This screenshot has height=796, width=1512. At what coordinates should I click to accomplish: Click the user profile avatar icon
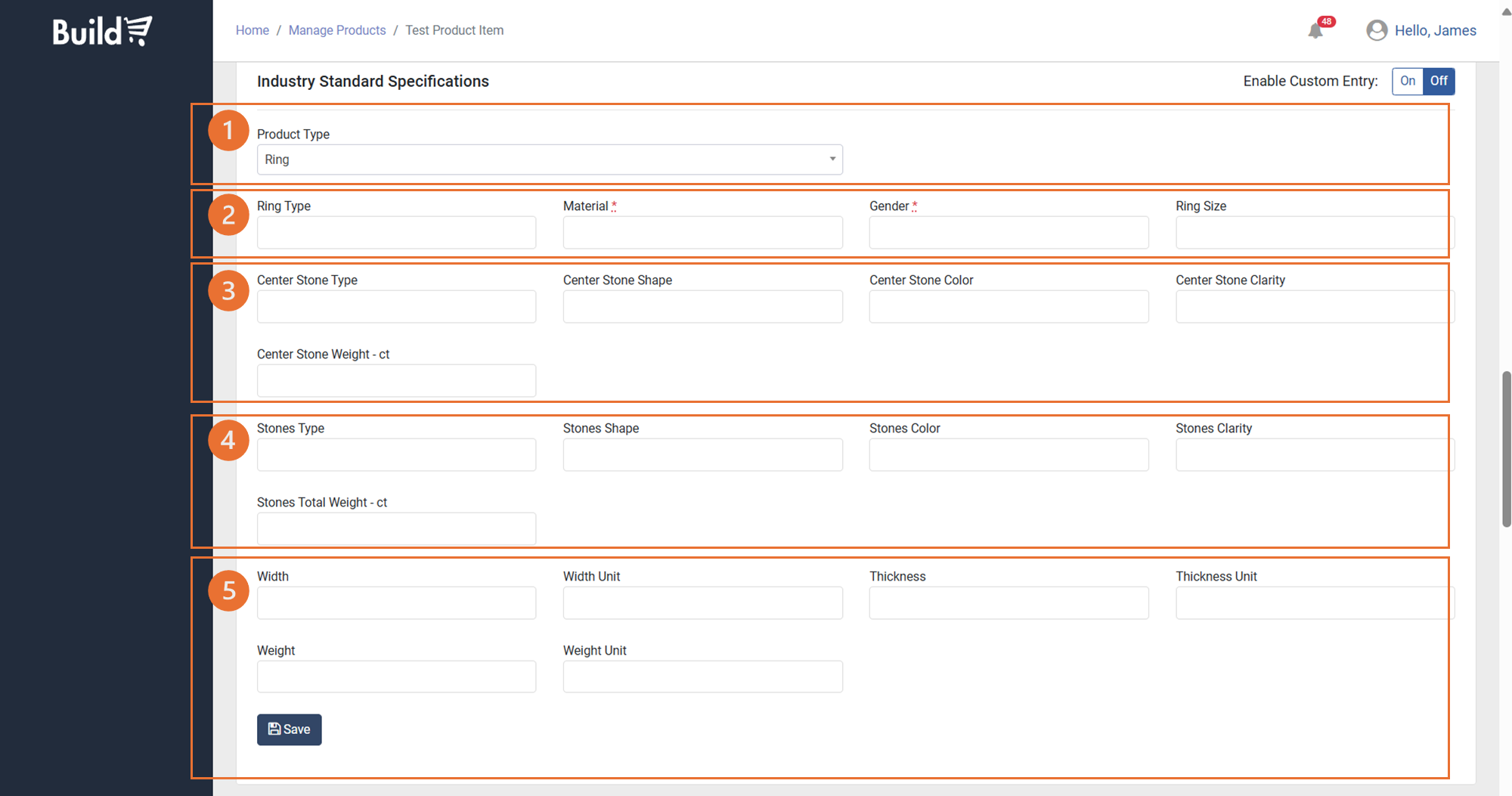point(1377,30)
